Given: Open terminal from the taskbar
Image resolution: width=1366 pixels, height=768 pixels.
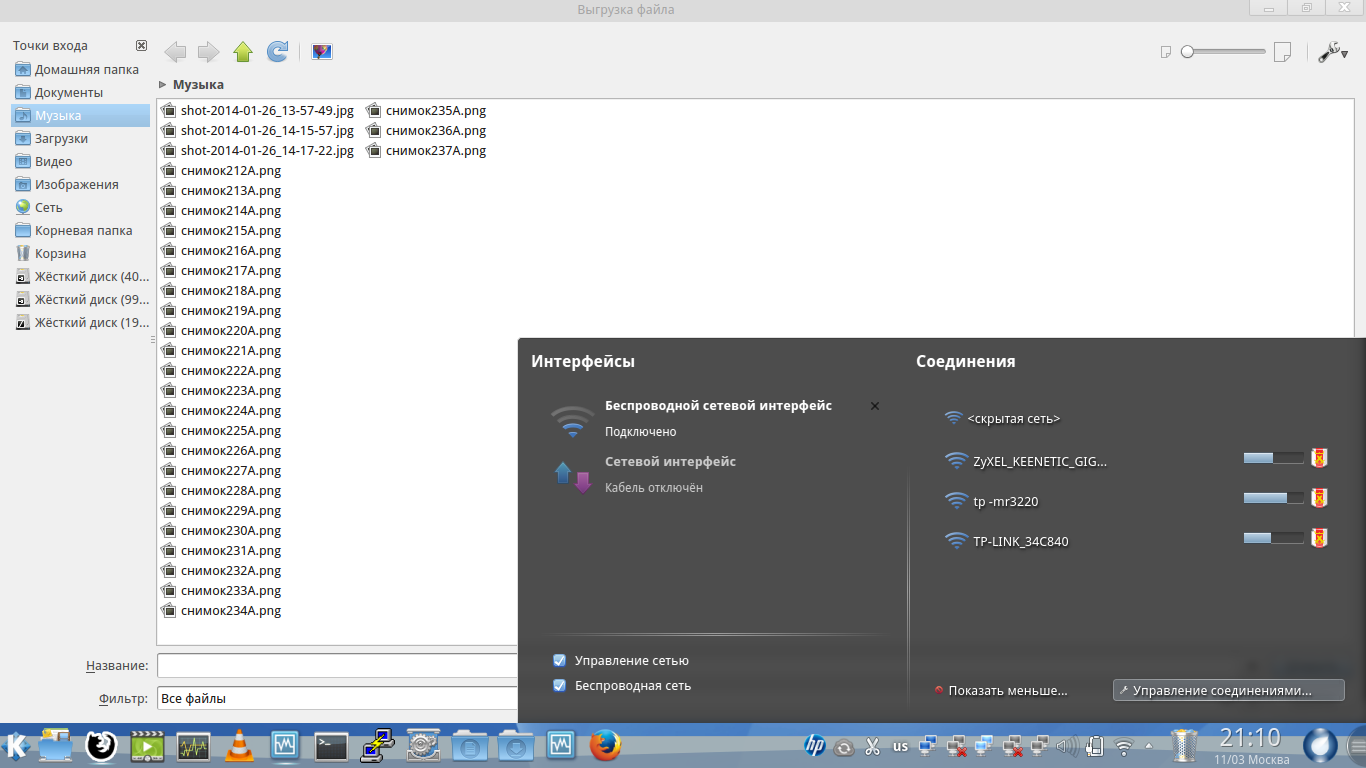Looking at the screenshot, I should point(331,746).
